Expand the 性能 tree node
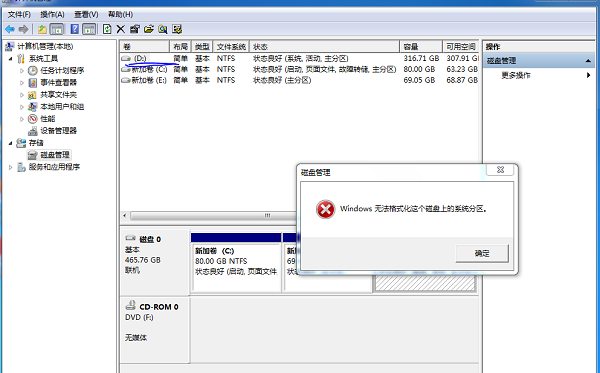The height and width of the screenshot is (373, 600). point(22,119)
